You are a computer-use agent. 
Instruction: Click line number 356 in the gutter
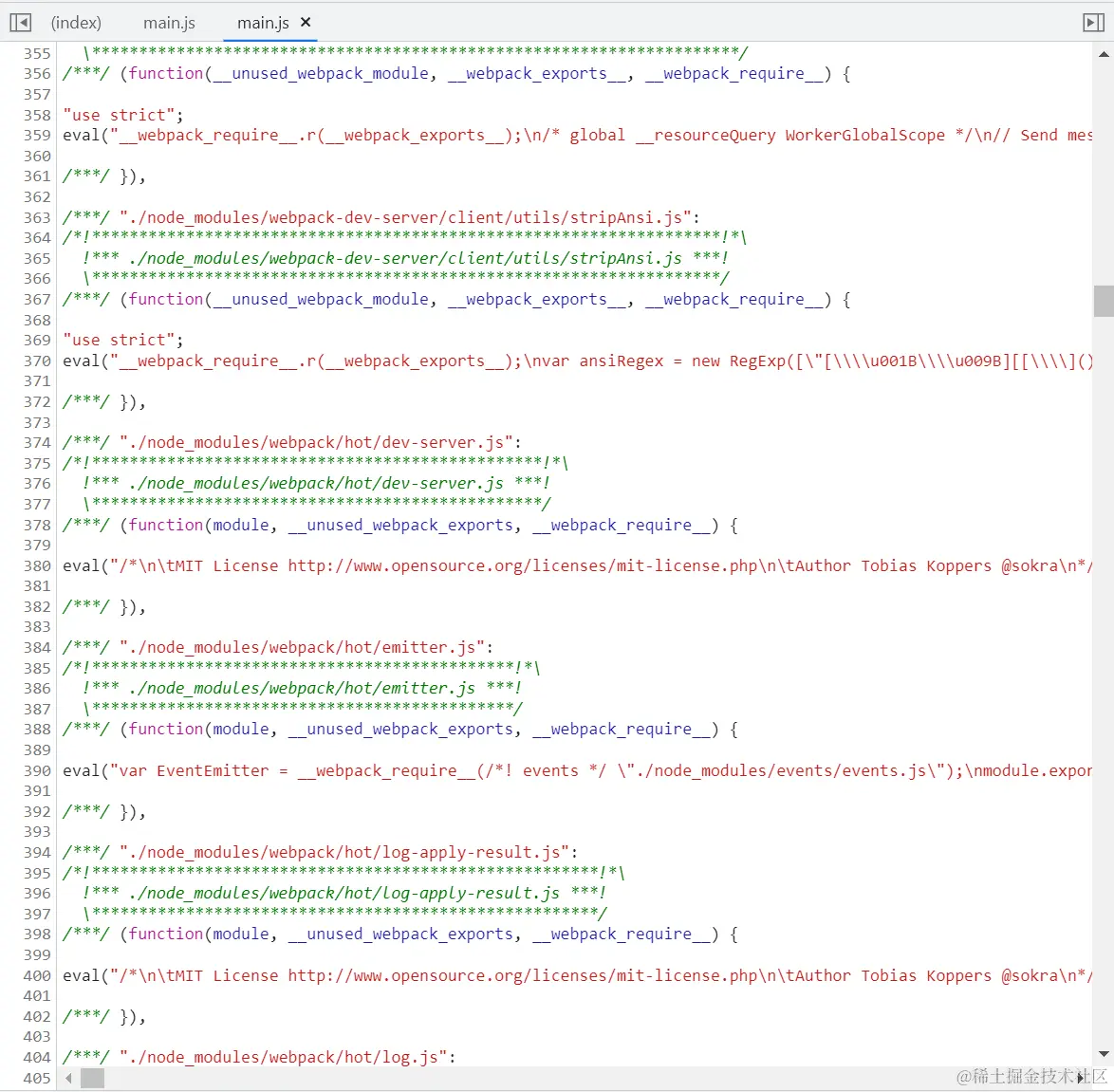point(37,74)
